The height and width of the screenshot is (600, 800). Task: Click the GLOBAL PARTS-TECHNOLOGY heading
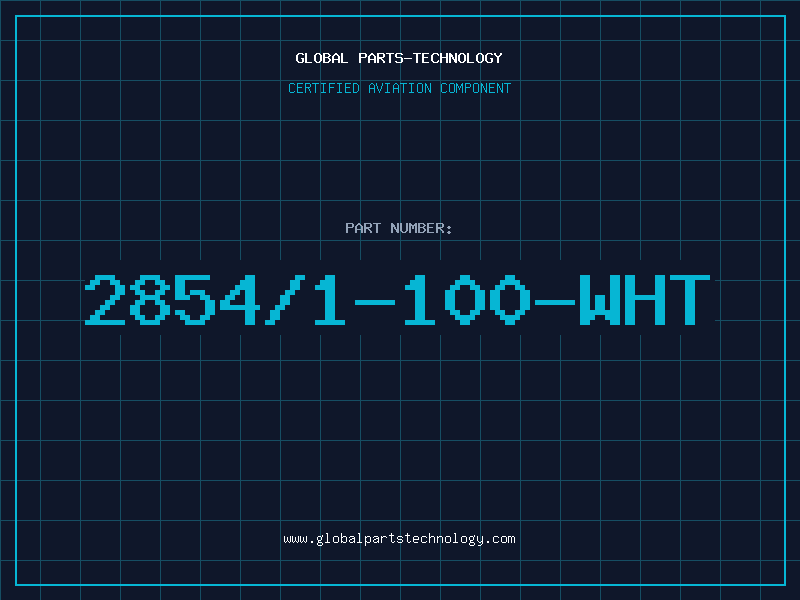coord(399,58)
